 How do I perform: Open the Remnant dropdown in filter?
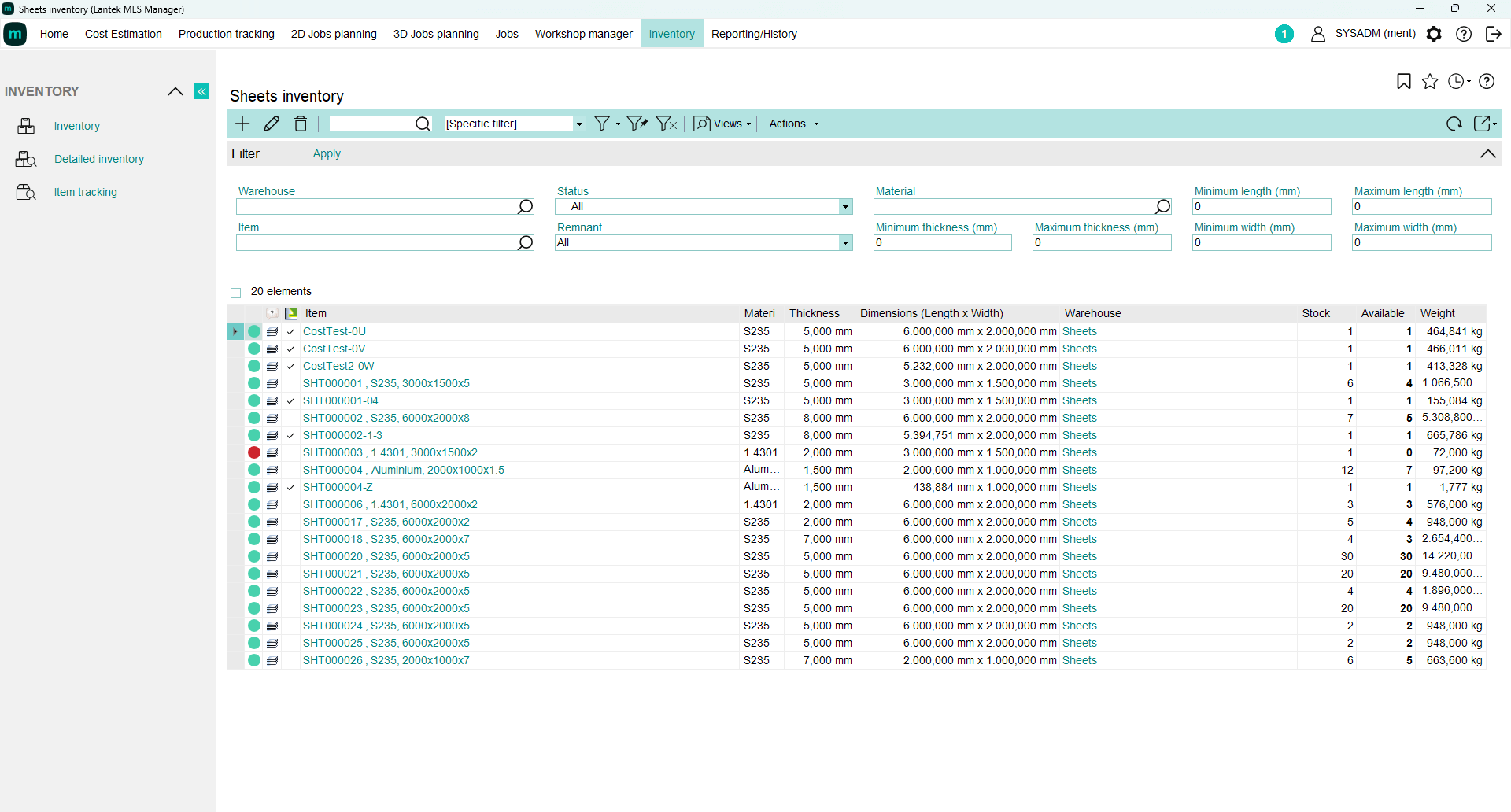pos(845,243)
